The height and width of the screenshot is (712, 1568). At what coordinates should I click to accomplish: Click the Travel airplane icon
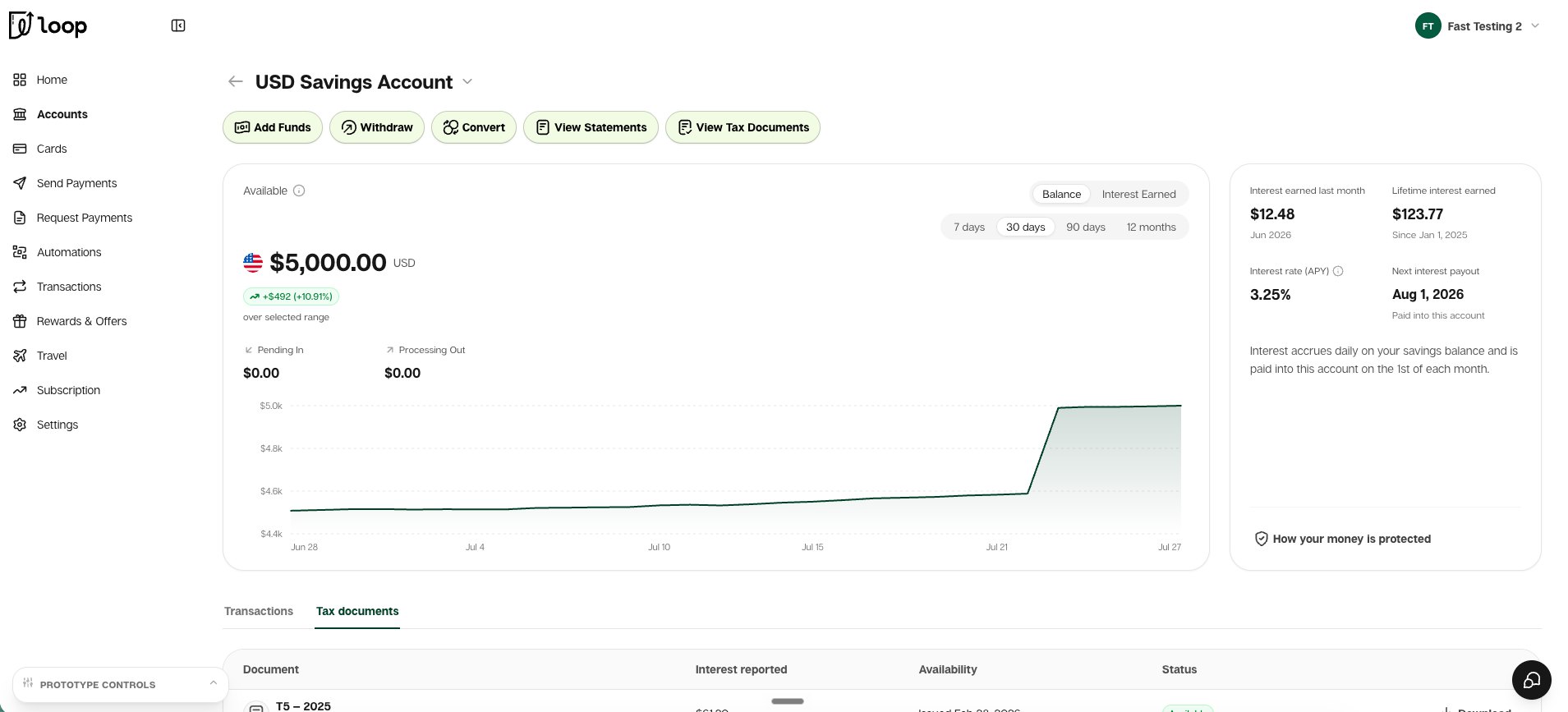point(20,356)
